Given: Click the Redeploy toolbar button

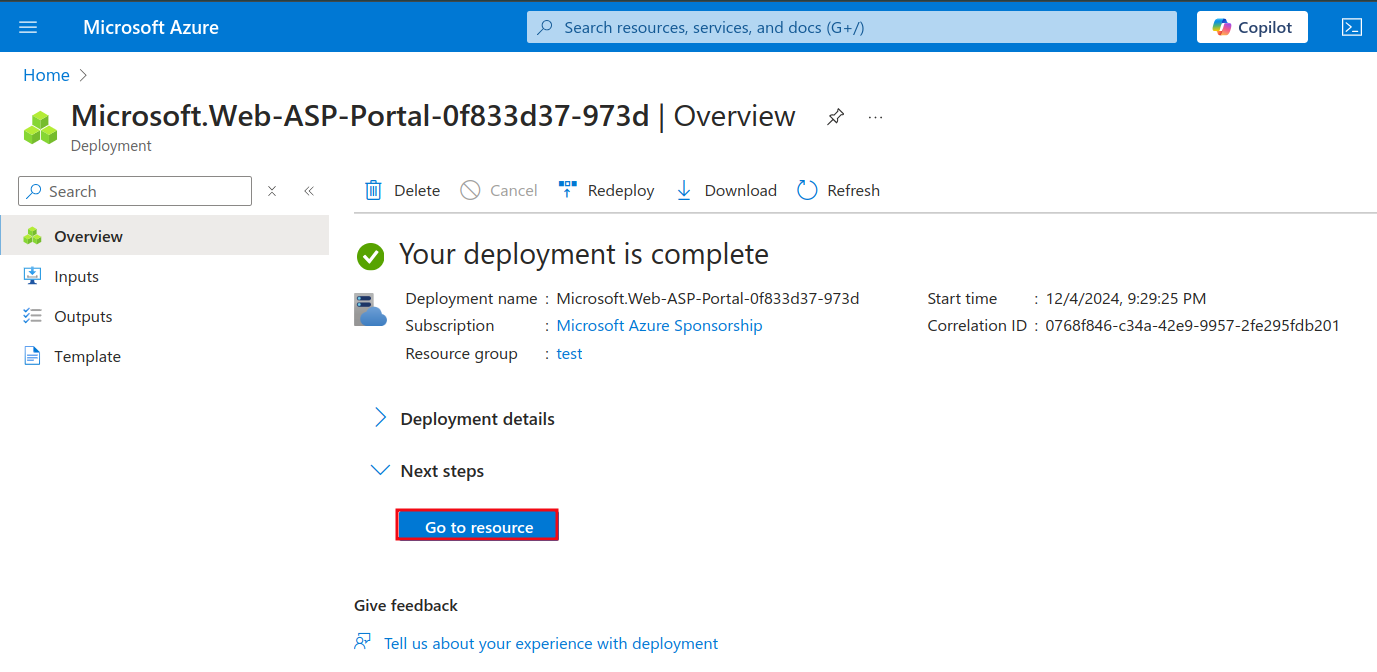Looking at the screenshot, I should coord(606,190).
